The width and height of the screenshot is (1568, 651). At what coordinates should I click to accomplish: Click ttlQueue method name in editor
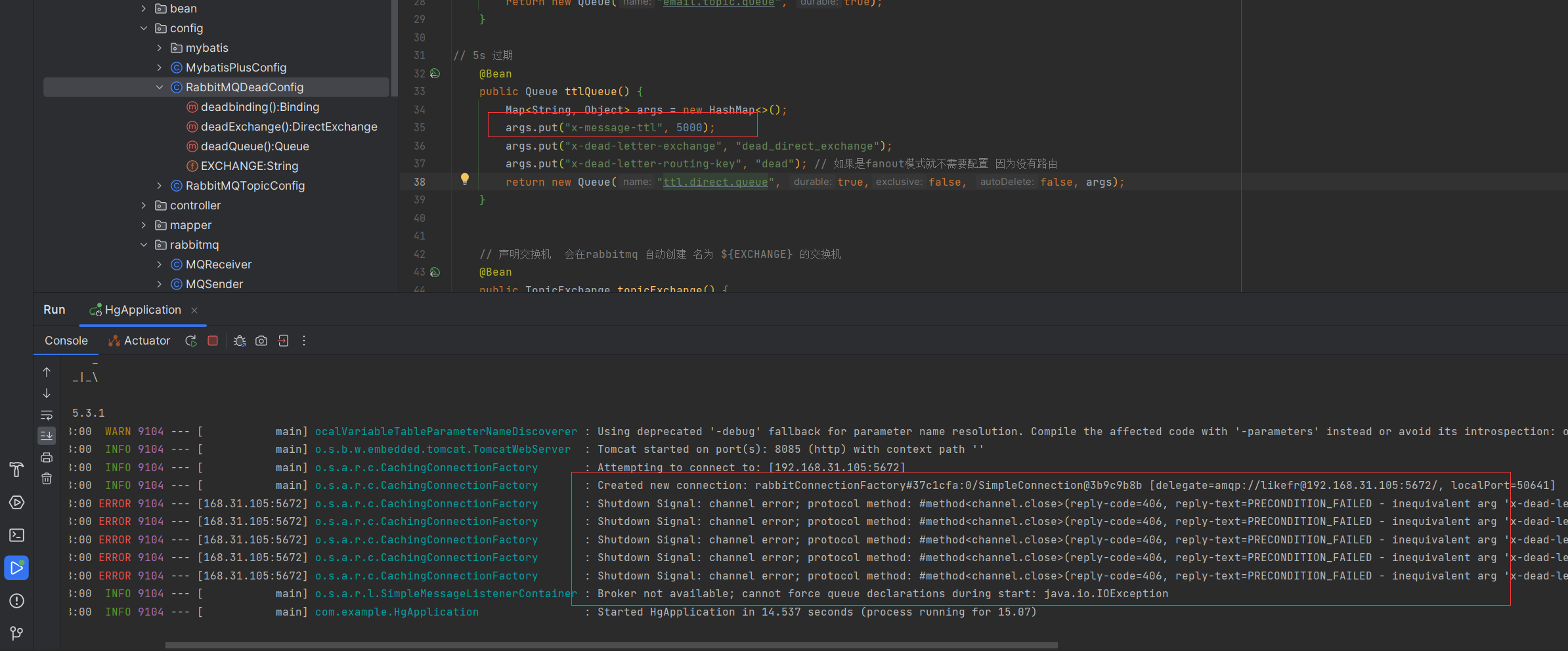point(591,92)
